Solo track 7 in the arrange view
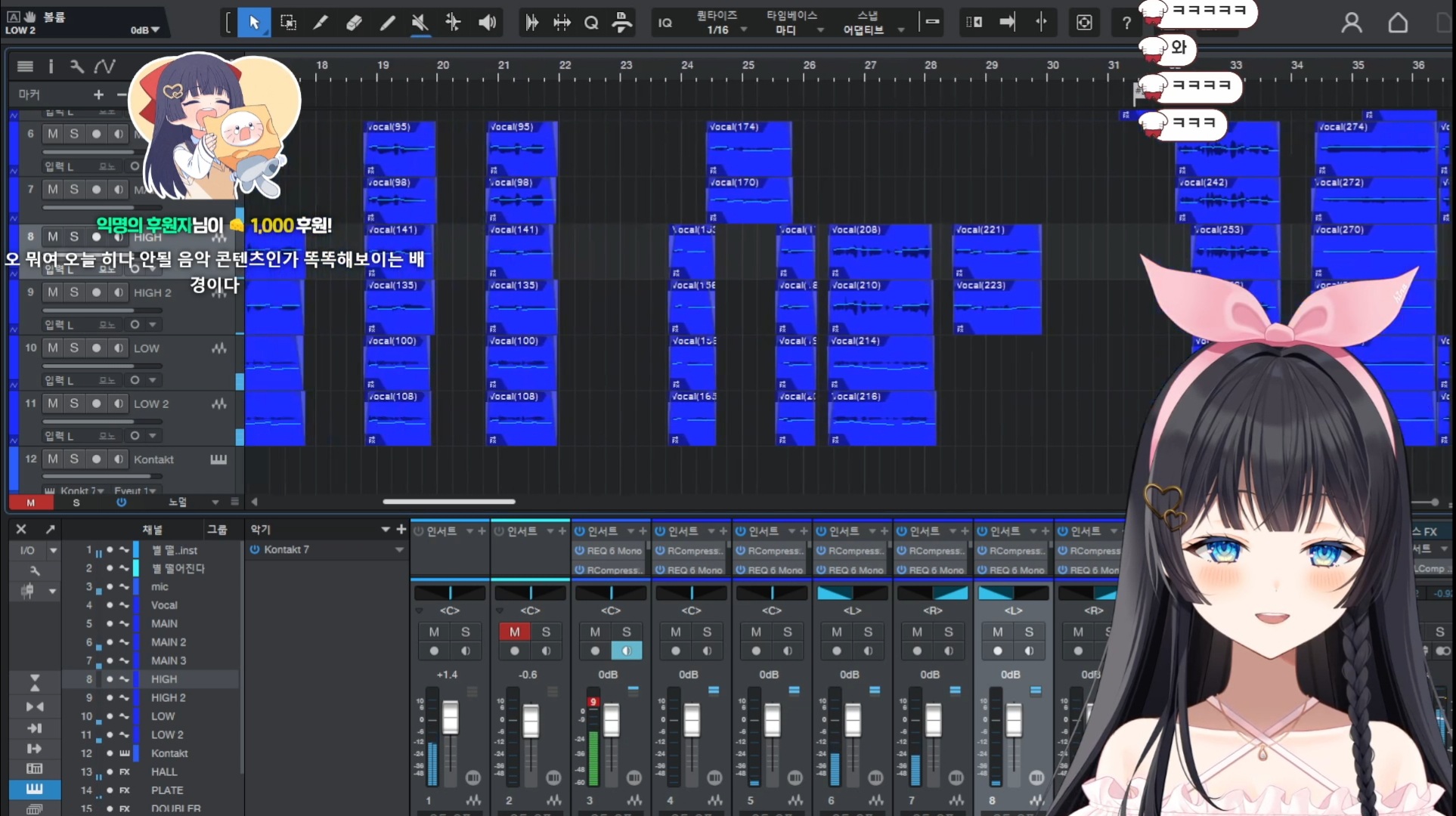This screenshot has height=816, width=1456. (x=74, y=189)
